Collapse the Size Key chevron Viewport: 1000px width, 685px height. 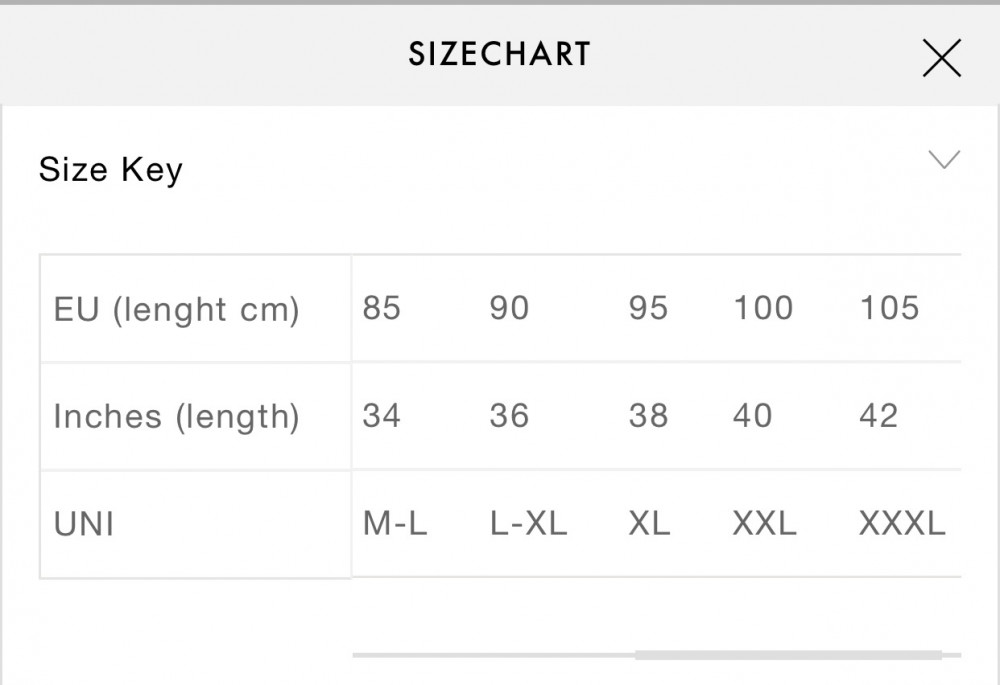[x=944, y=159]
